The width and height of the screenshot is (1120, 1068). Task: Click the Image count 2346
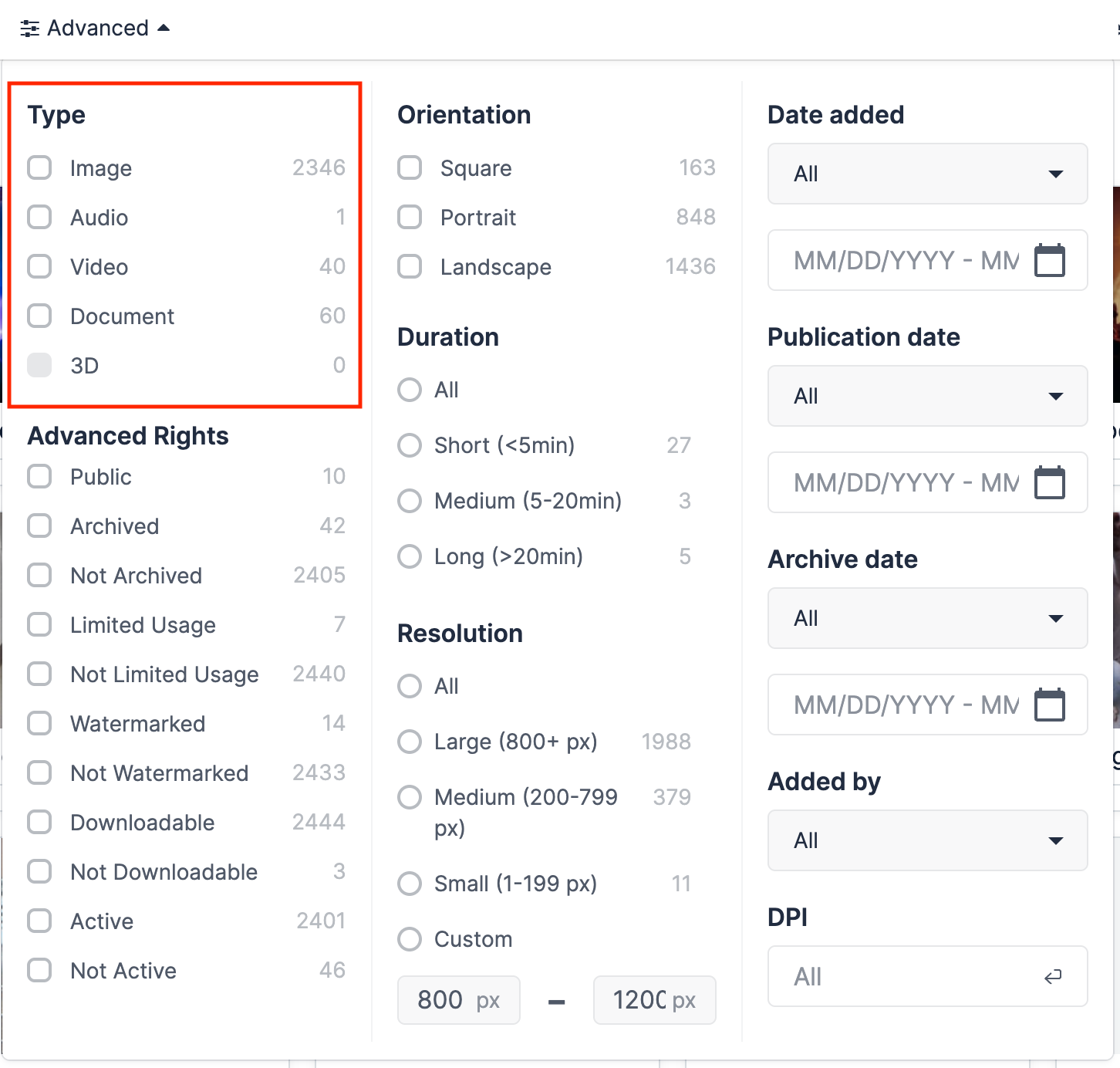click(x=319, y=167)
